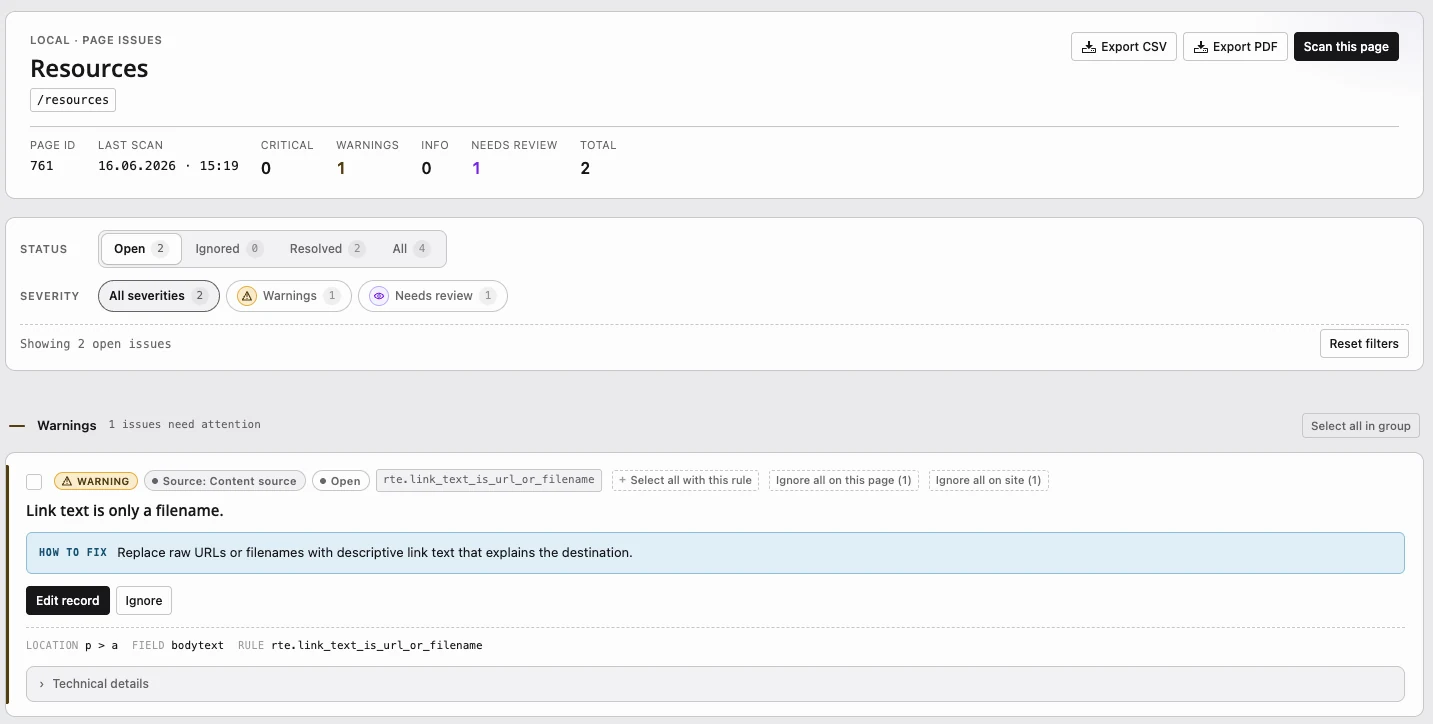Click Scan this page button
This screenshot has width=1433, height=724.
tap(1346, 47)
